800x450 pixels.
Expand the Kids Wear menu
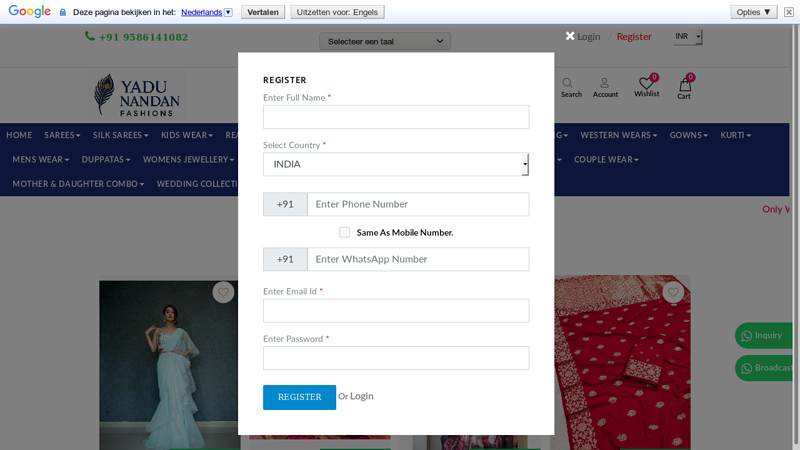[187, 135]
